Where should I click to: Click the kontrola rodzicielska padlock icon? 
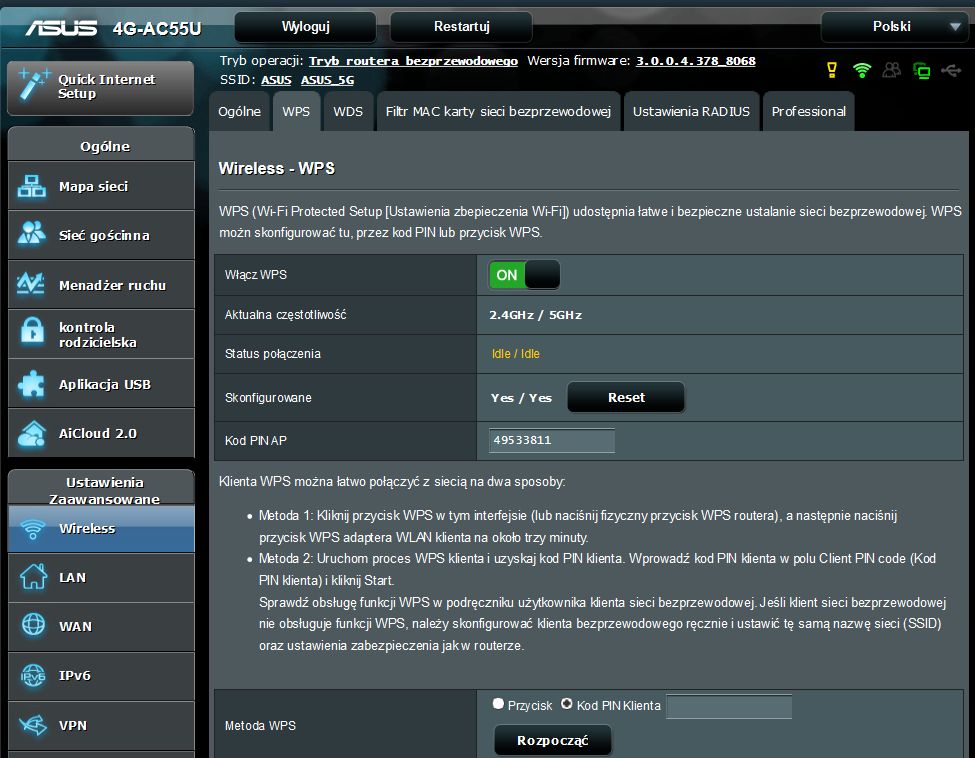(x=32, y=331)
